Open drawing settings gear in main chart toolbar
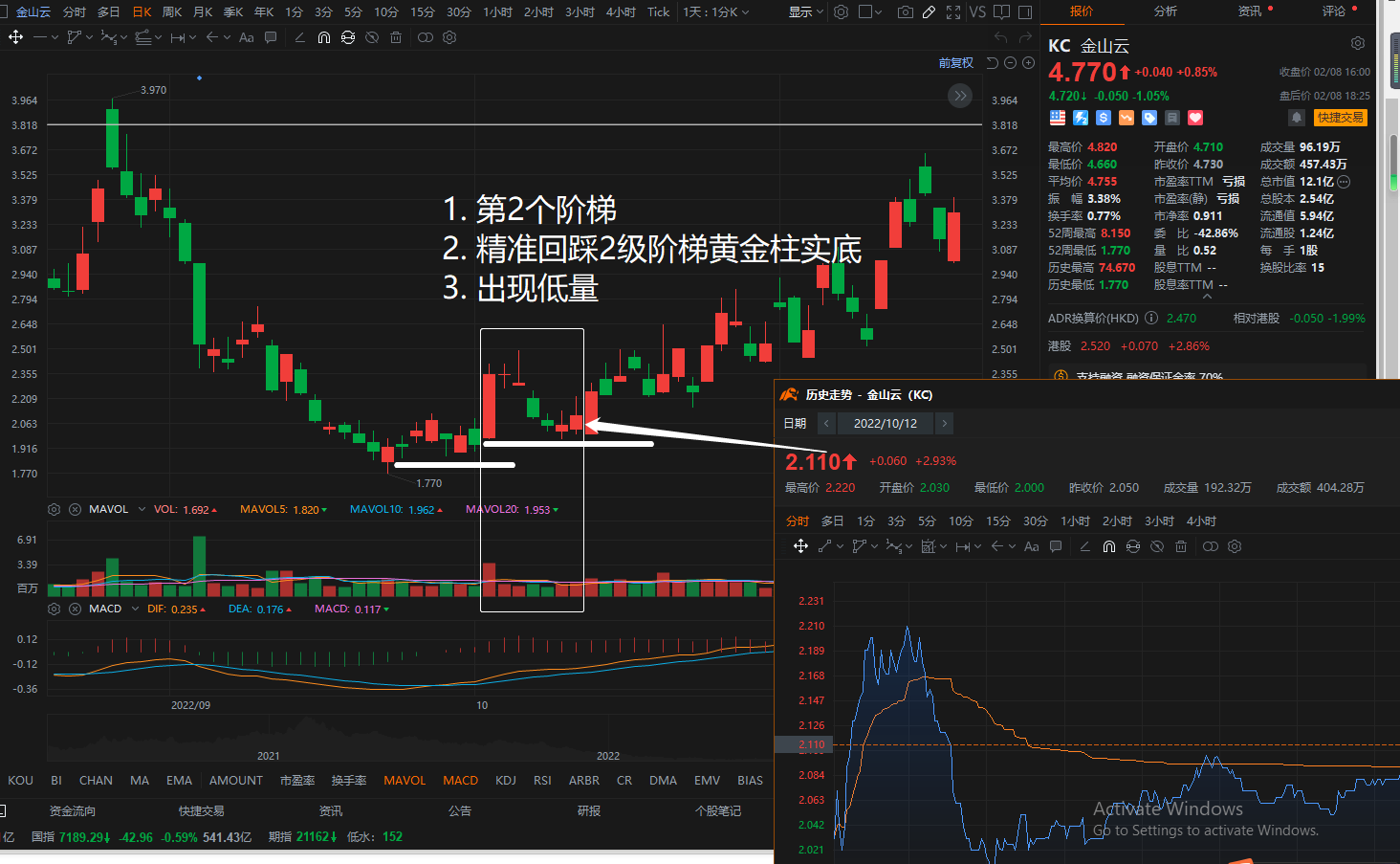This screenshot has width=1400, height=864. tap(449, 37)
